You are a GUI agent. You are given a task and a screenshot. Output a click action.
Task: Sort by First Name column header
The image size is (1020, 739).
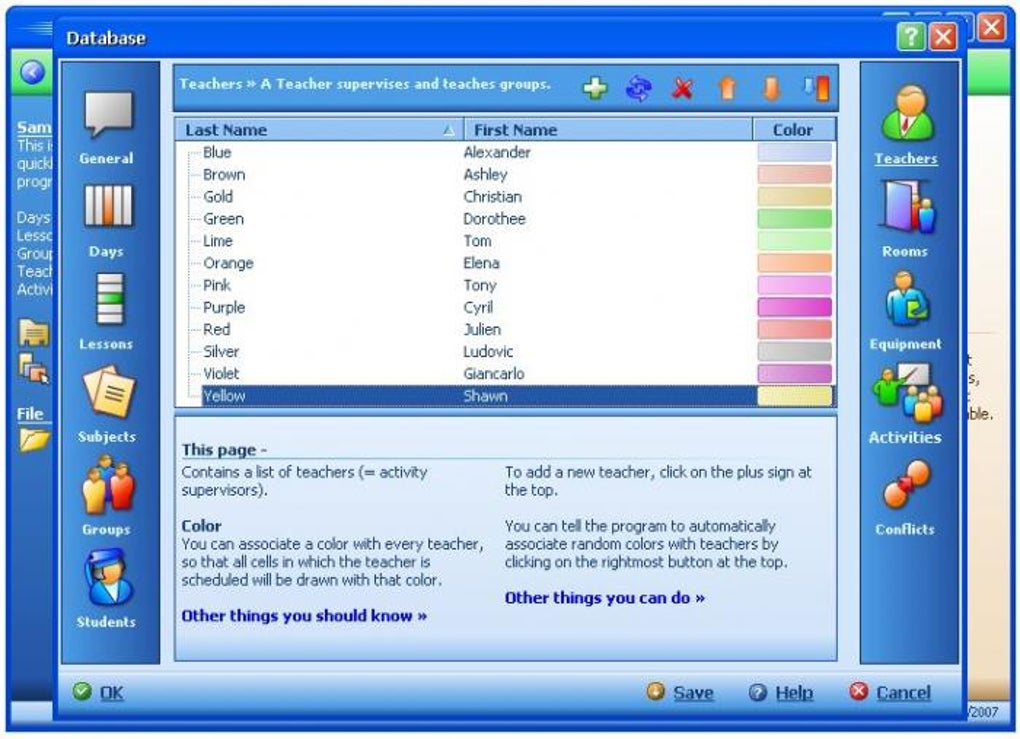(x=608, y=129)
